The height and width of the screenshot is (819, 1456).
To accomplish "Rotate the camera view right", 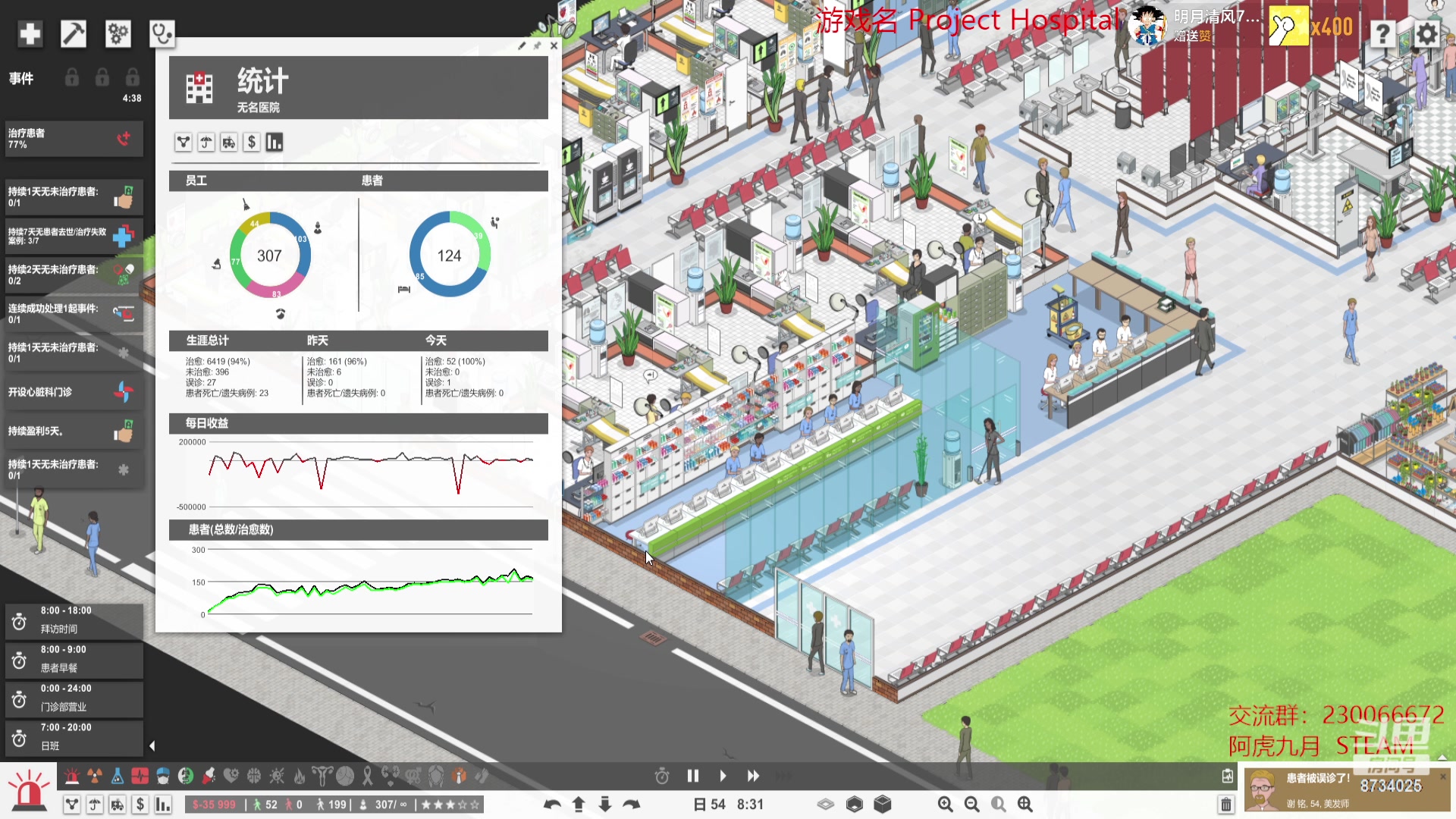I will click(x=632, y=805).
